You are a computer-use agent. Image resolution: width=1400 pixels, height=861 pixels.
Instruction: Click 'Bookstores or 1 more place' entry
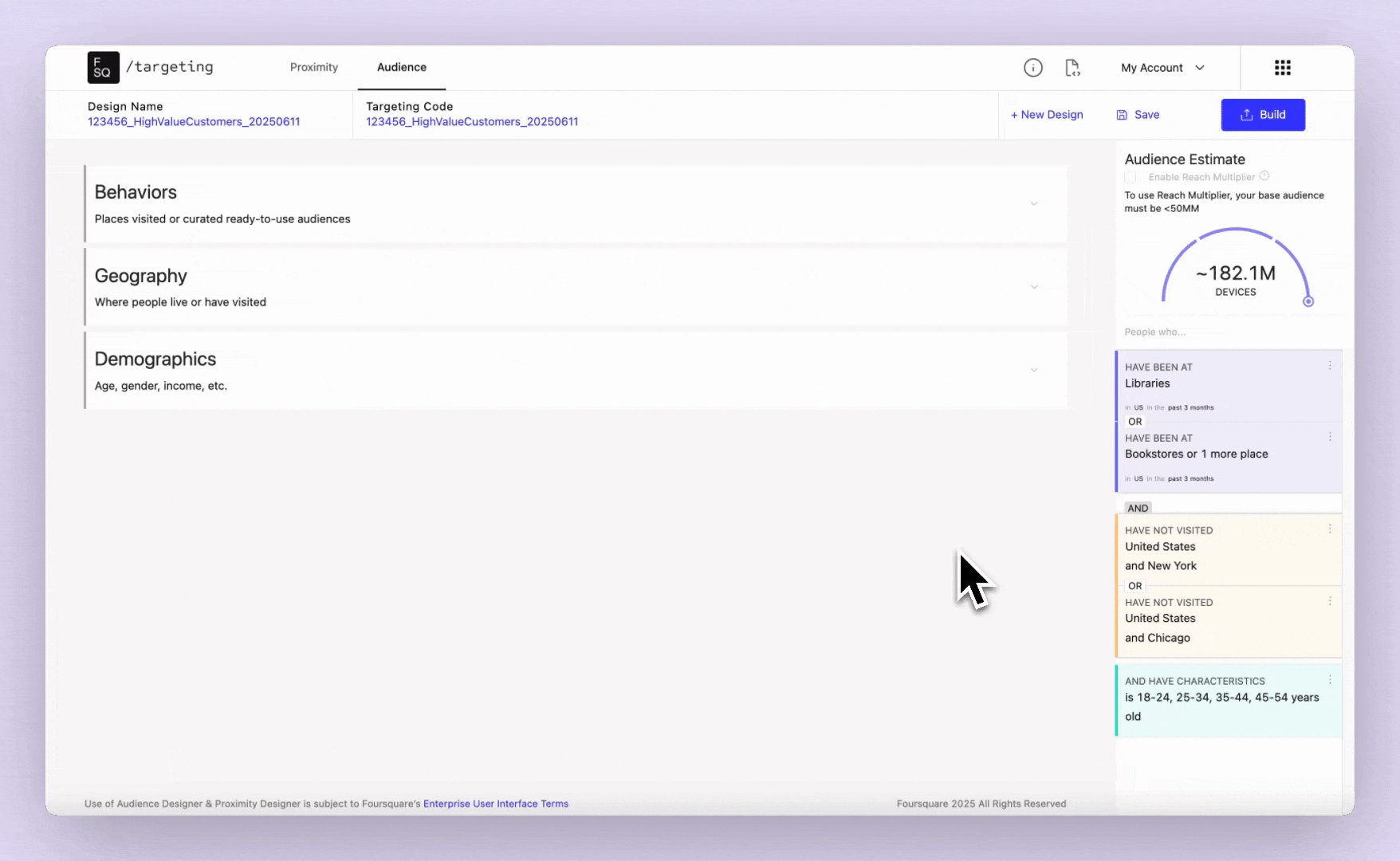point(1196,454)
